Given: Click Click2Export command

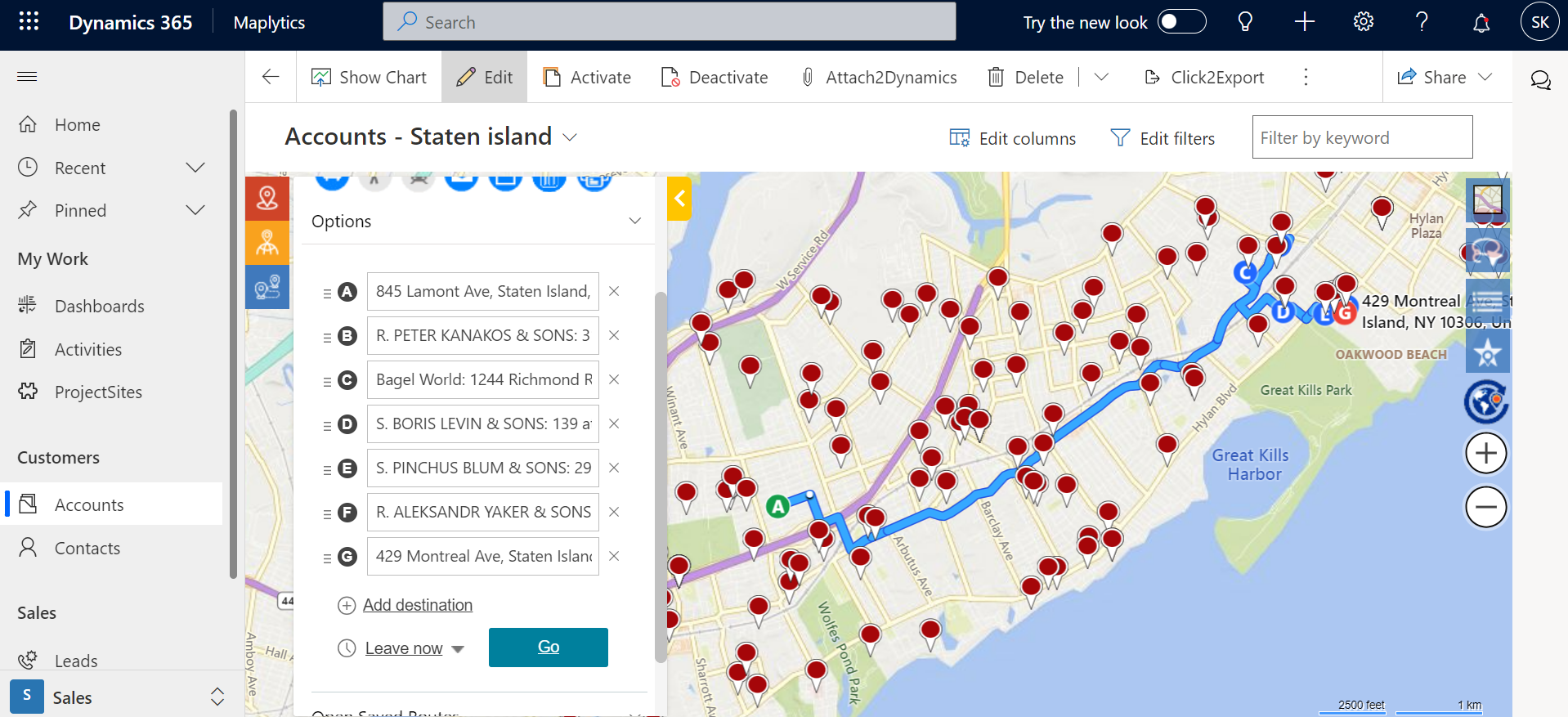Looking at the screenshot, I should click(x=1203, y=77).
